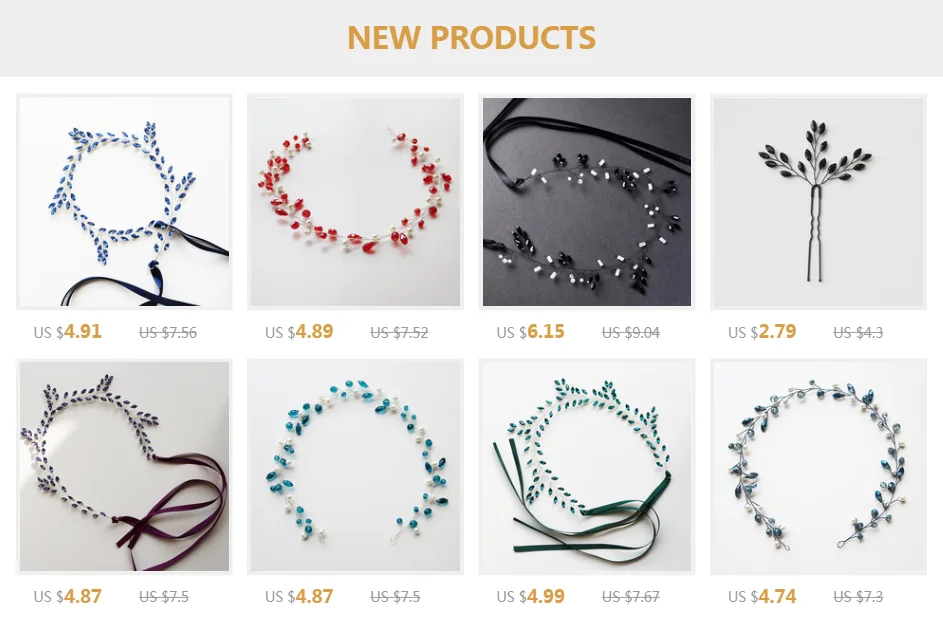Open the red beaded hair vine image
This screenshot has height=643, width=943.
[x=355, y=202]
